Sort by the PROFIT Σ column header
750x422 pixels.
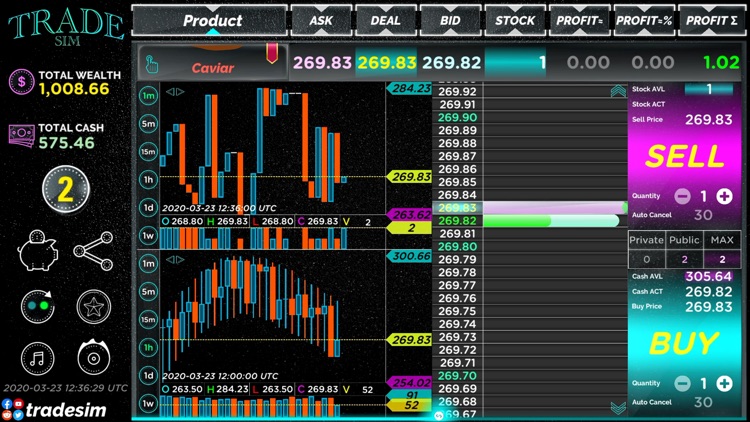(712, 21)
